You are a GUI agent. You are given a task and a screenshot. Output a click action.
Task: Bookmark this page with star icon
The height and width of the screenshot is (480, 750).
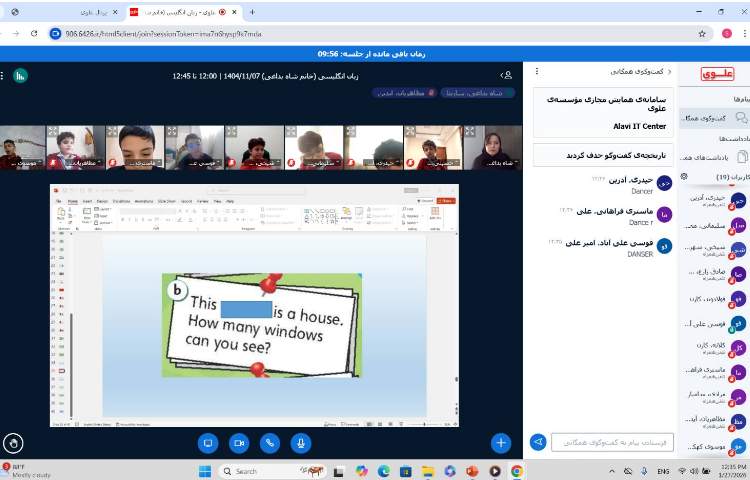pyautogui.click(x=702, y=33)
